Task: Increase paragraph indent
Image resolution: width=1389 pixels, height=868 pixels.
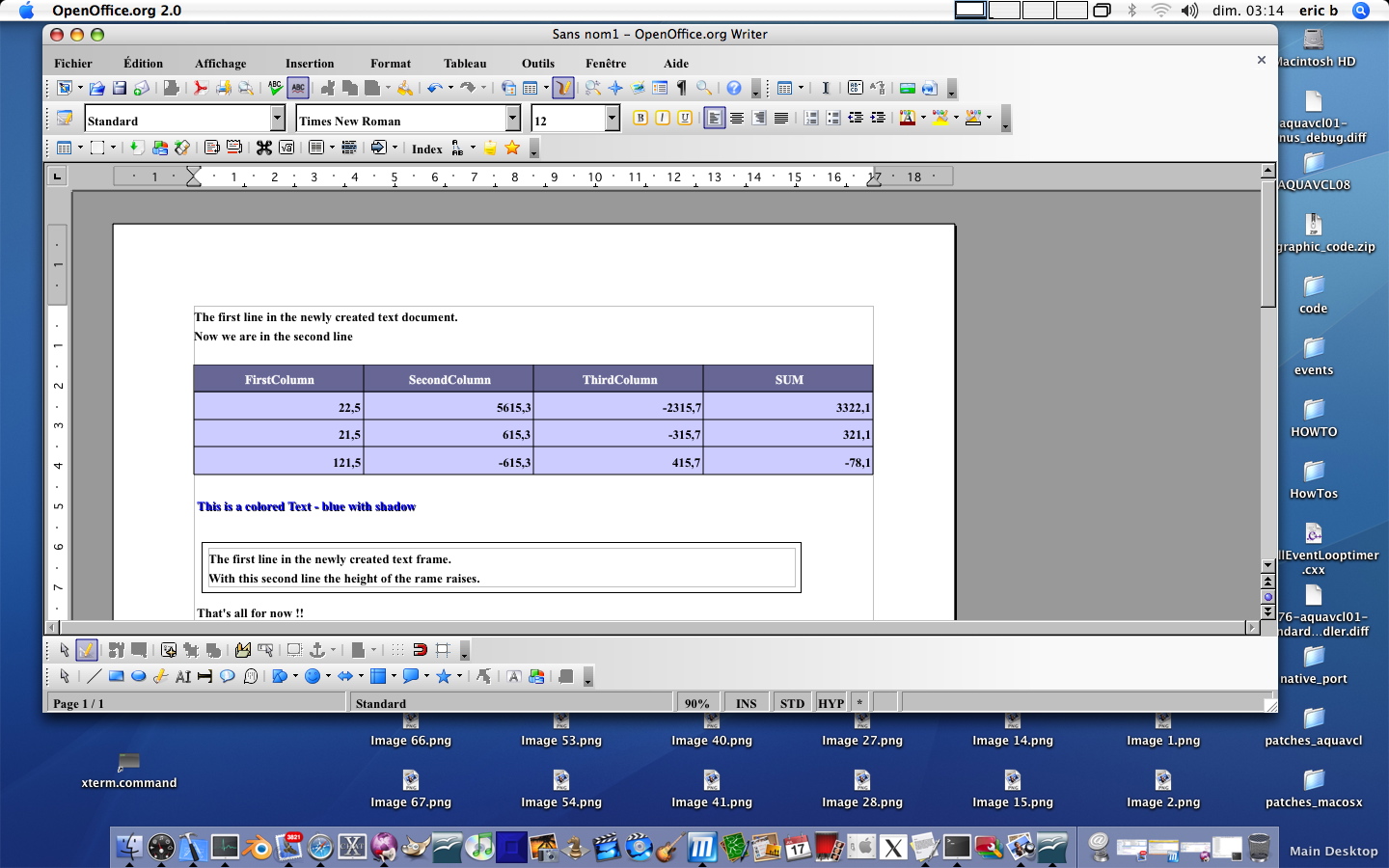Action: [878, 119]
